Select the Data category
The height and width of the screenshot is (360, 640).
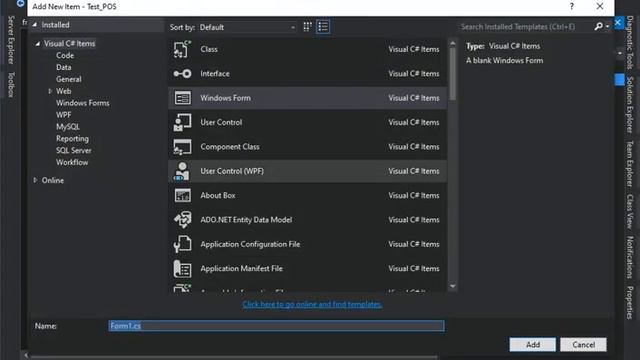pyautogui.click(x=63, y=67)
